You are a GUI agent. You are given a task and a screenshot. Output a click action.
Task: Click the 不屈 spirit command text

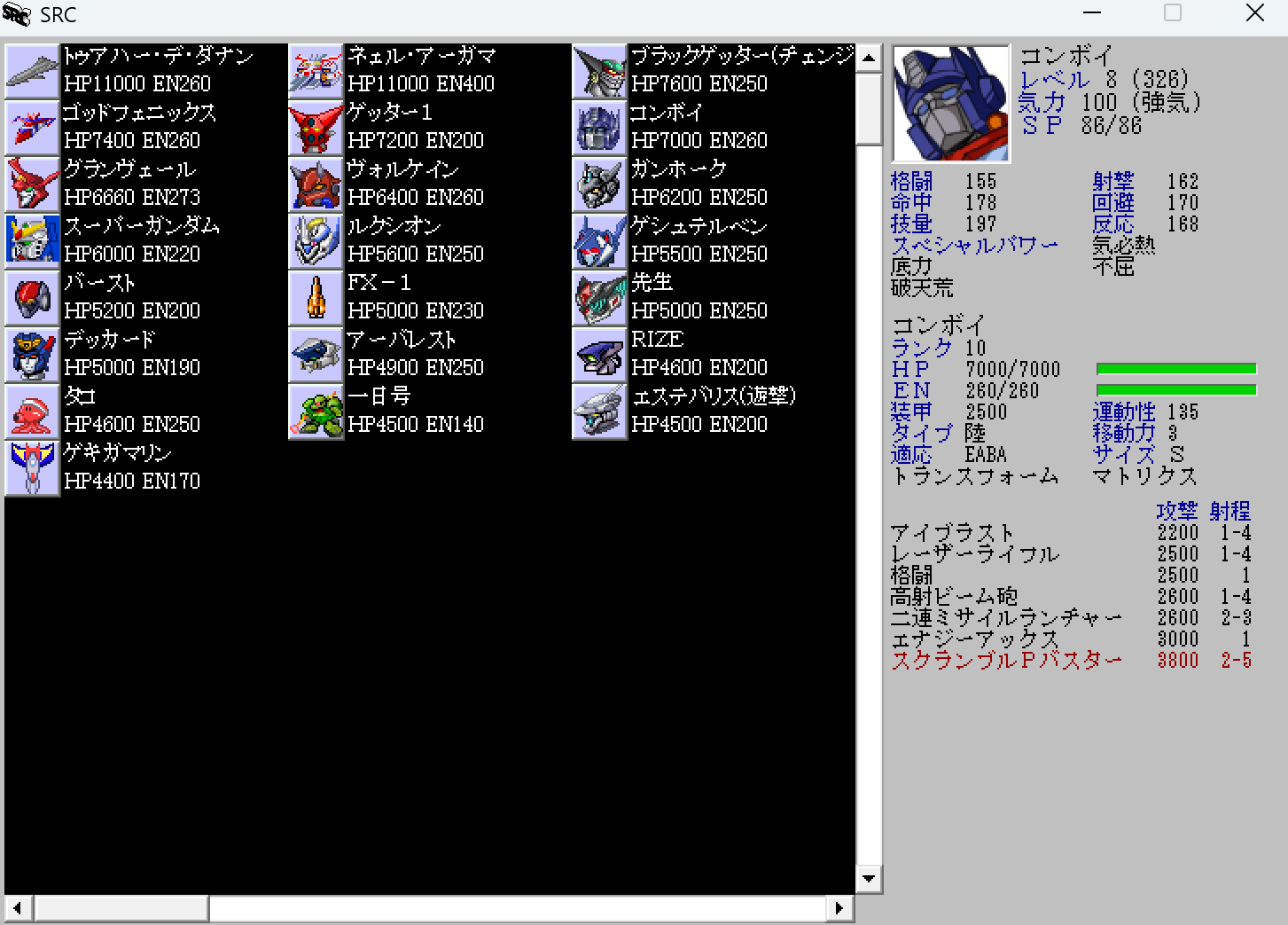1113,266
